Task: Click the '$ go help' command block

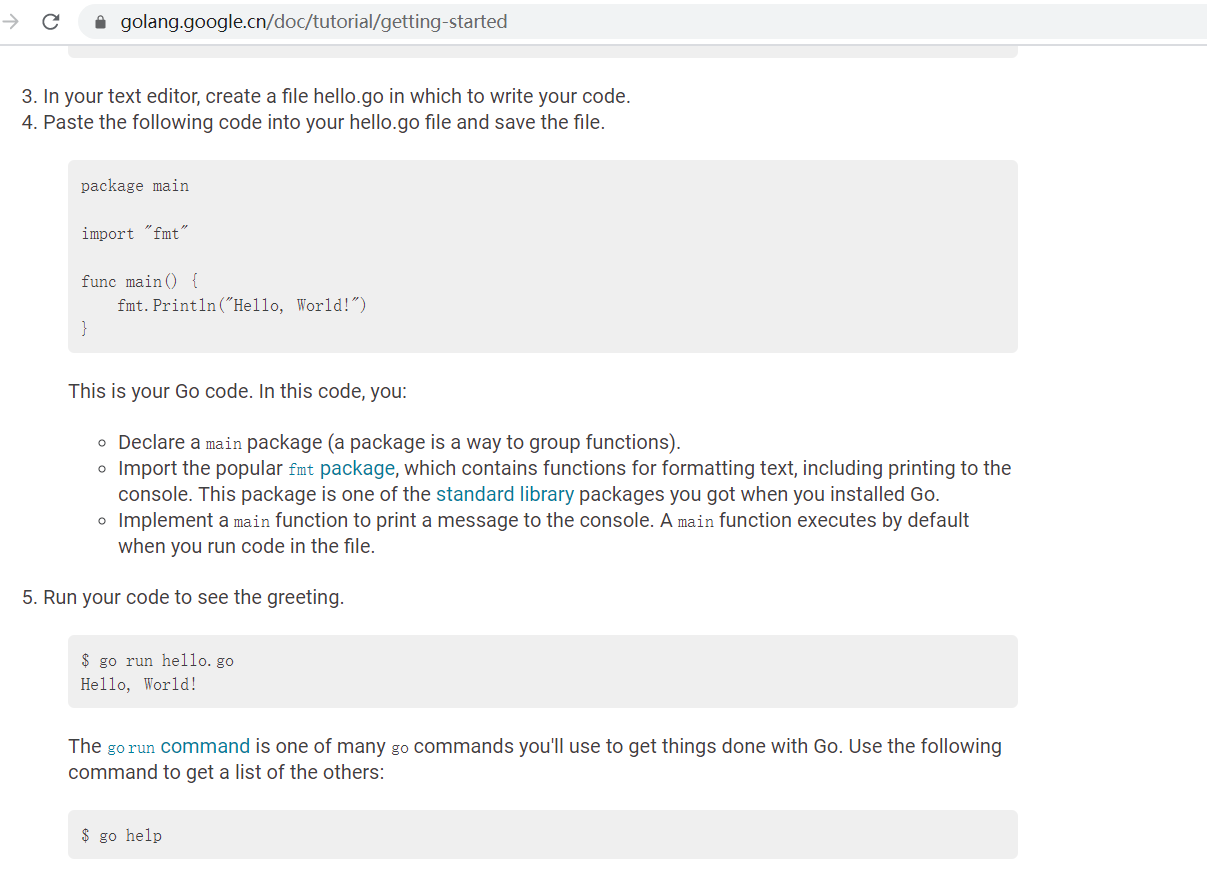Action: pos(543,835)
